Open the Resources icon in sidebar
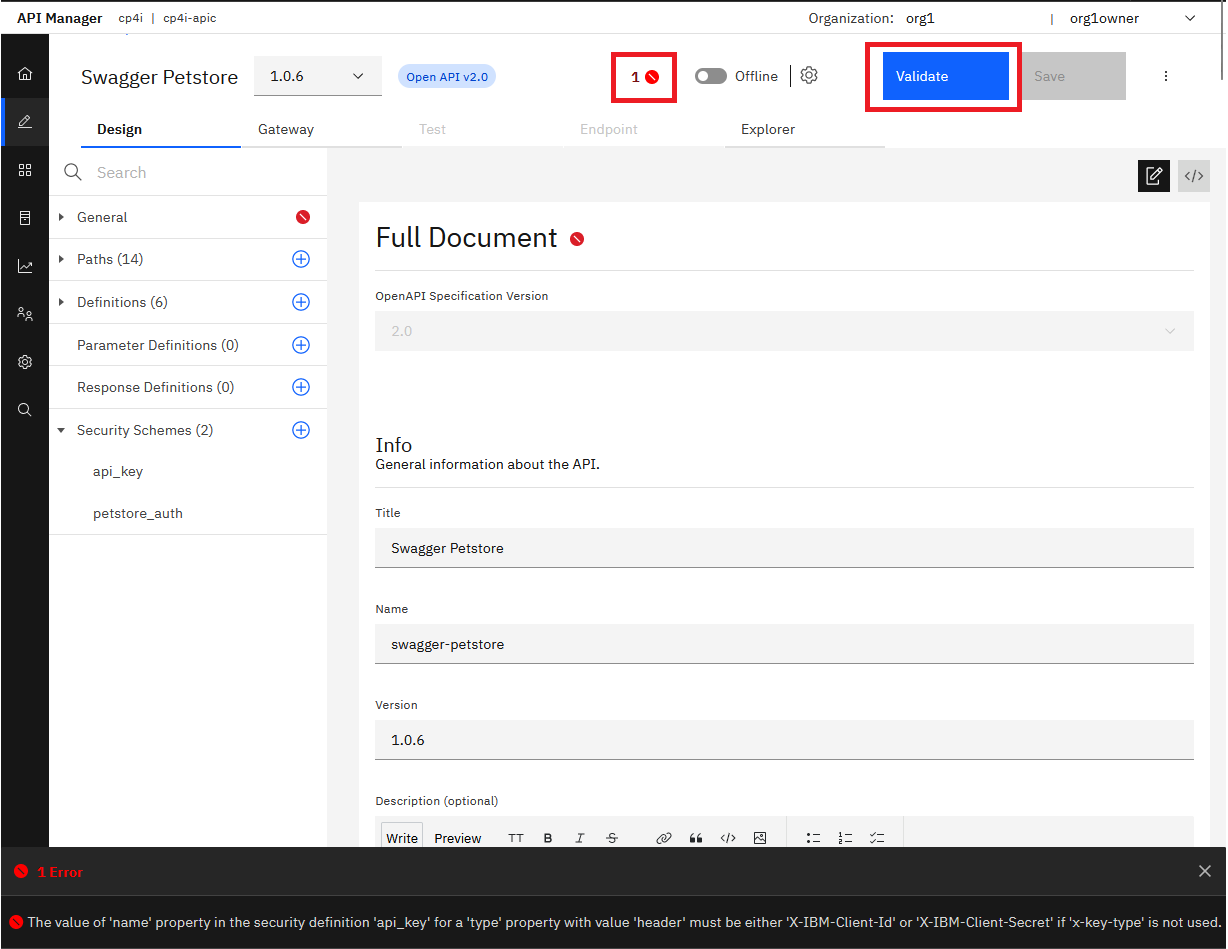 25,218
